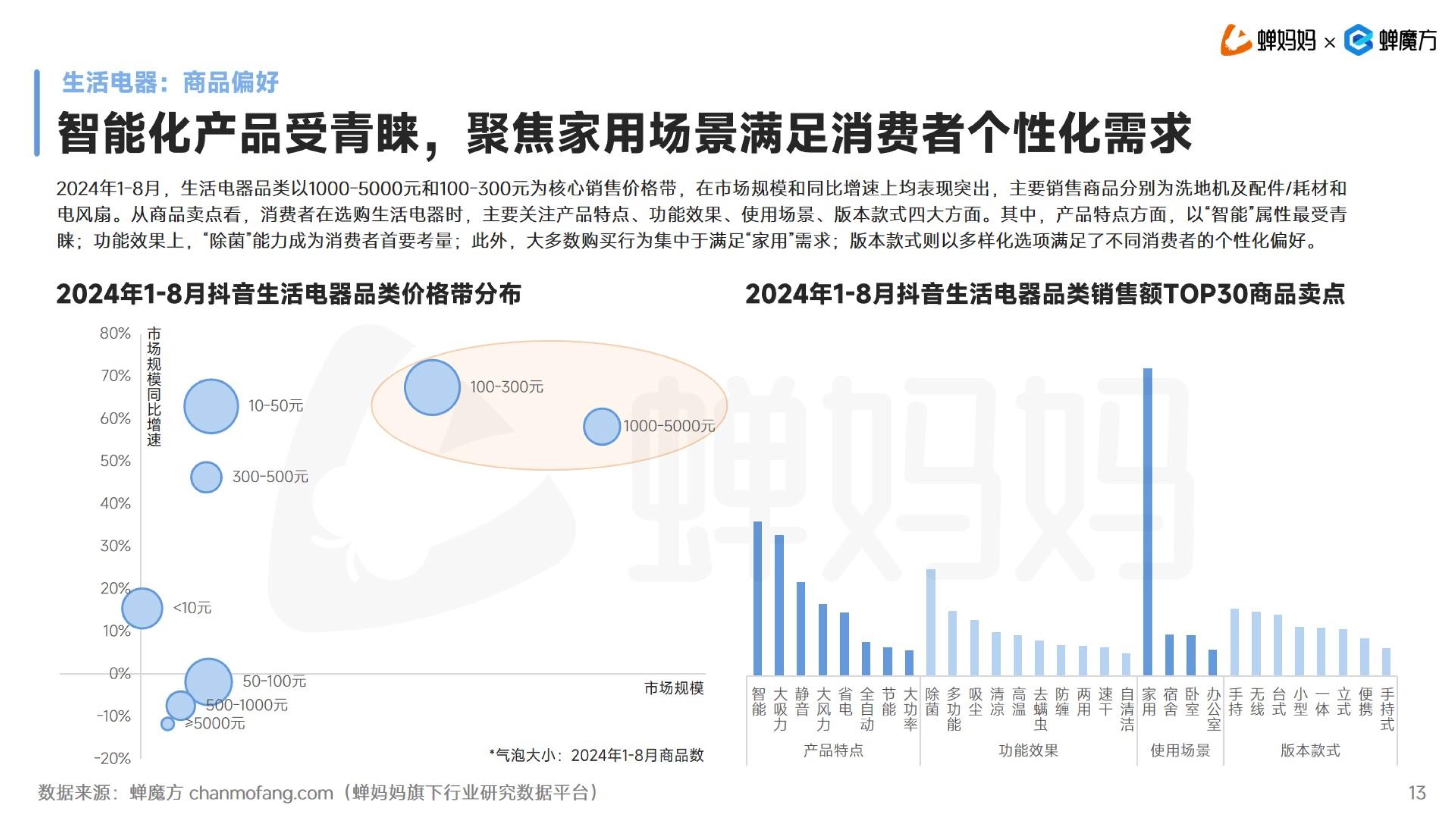Click the 100-300元 bubble label text

coord(506,387)
